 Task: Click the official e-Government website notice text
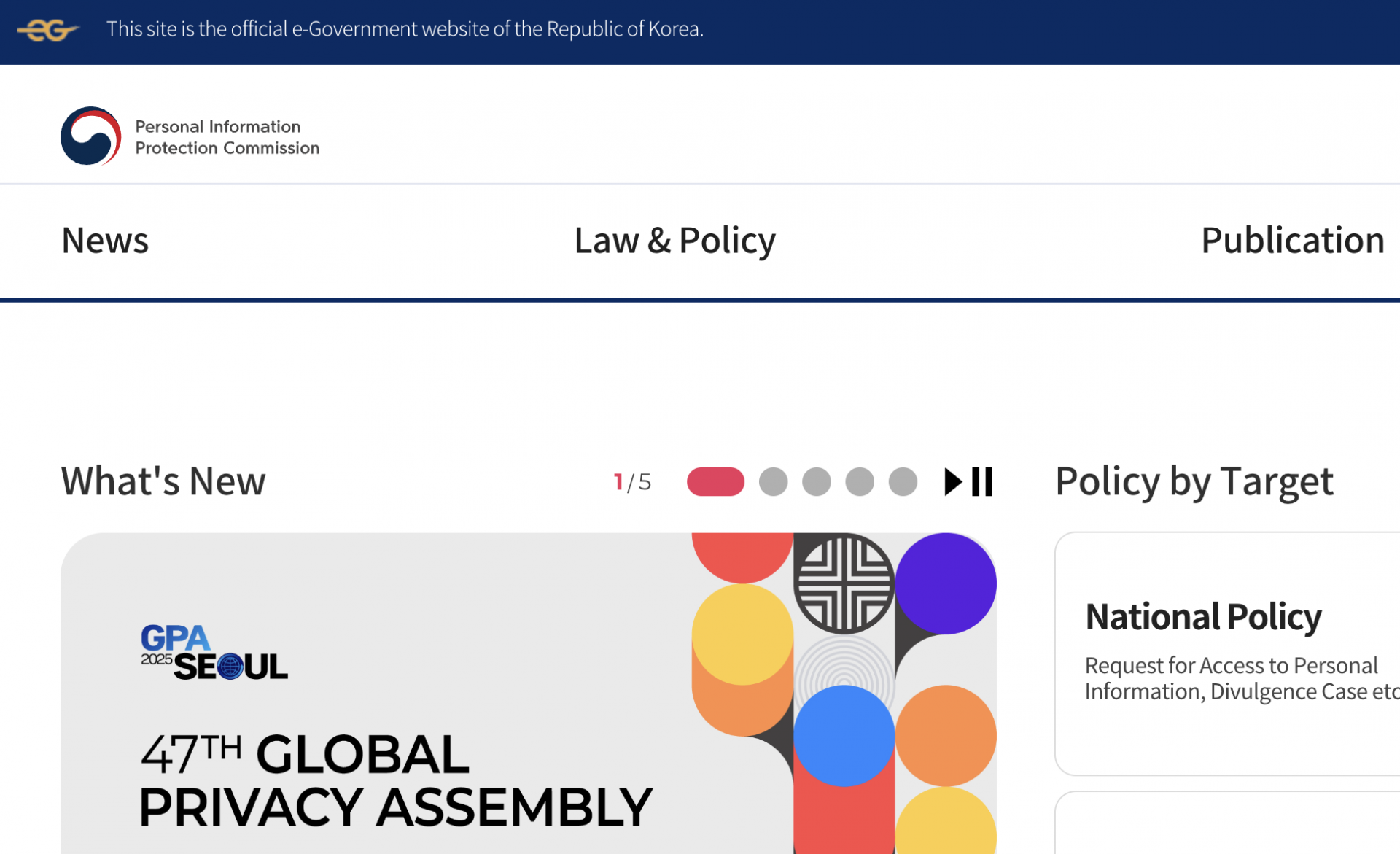click(405, 29)
